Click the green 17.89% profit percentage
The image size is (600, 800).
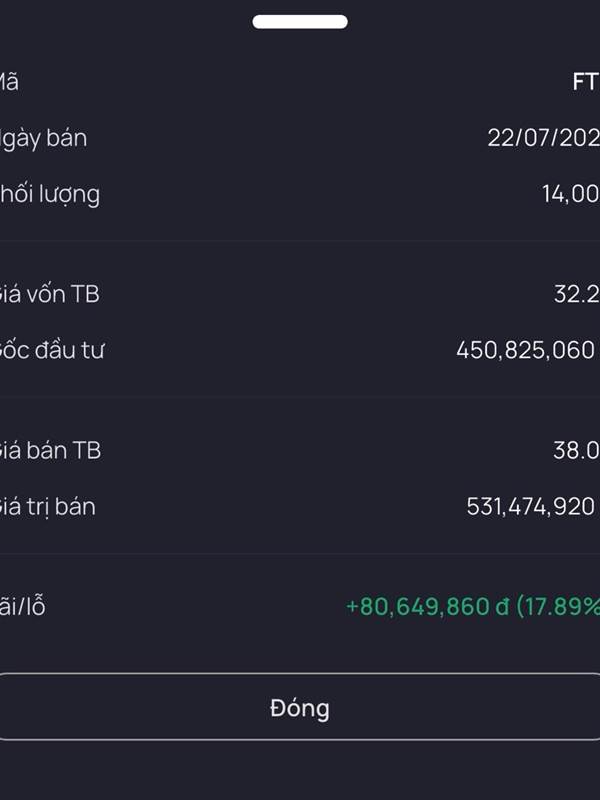pyautogui.click(x=560, y=606)
